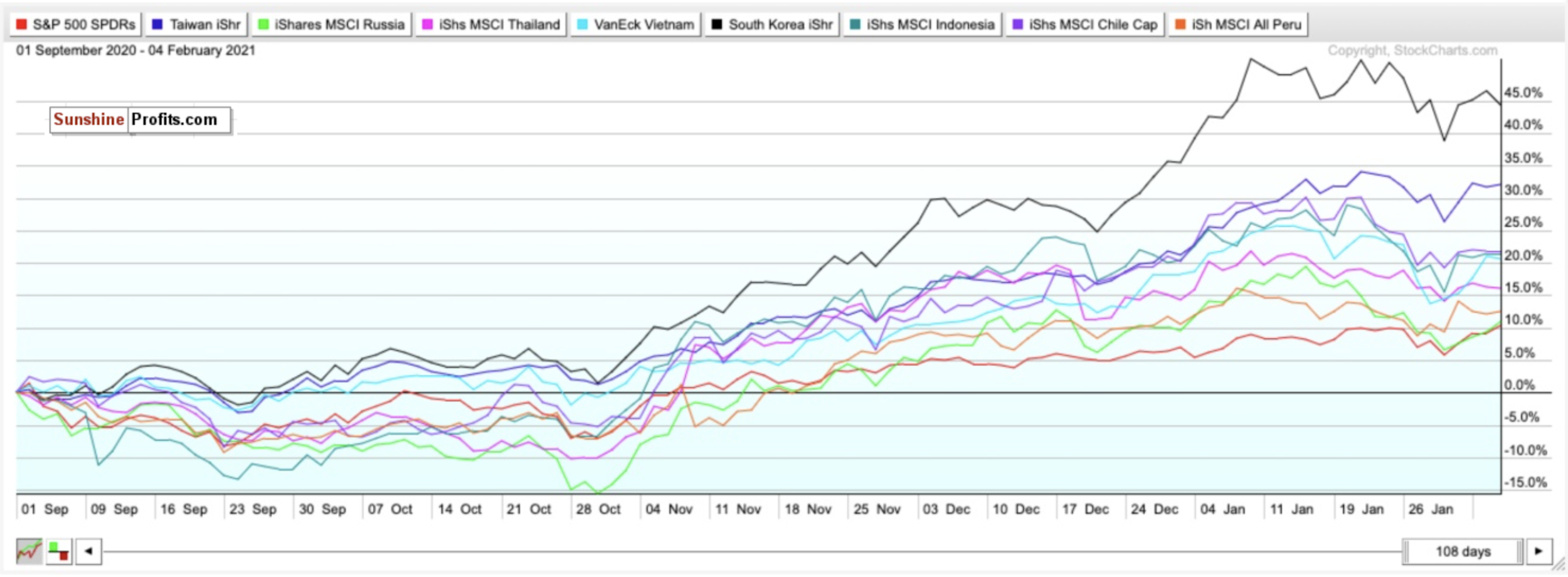Image resolution: width=1568 pixels, height=577 pixels.
Task: Toggle the iSh MSCI All Peru legend
Action: pyautogui.click(x=1238, y=24)
